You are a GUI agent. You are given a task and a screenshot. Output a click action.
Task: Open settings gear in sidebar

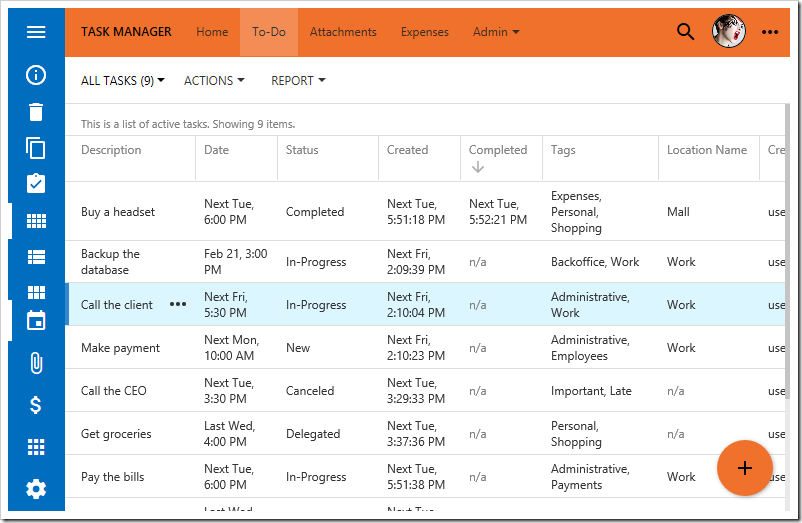tap(36, 489)
